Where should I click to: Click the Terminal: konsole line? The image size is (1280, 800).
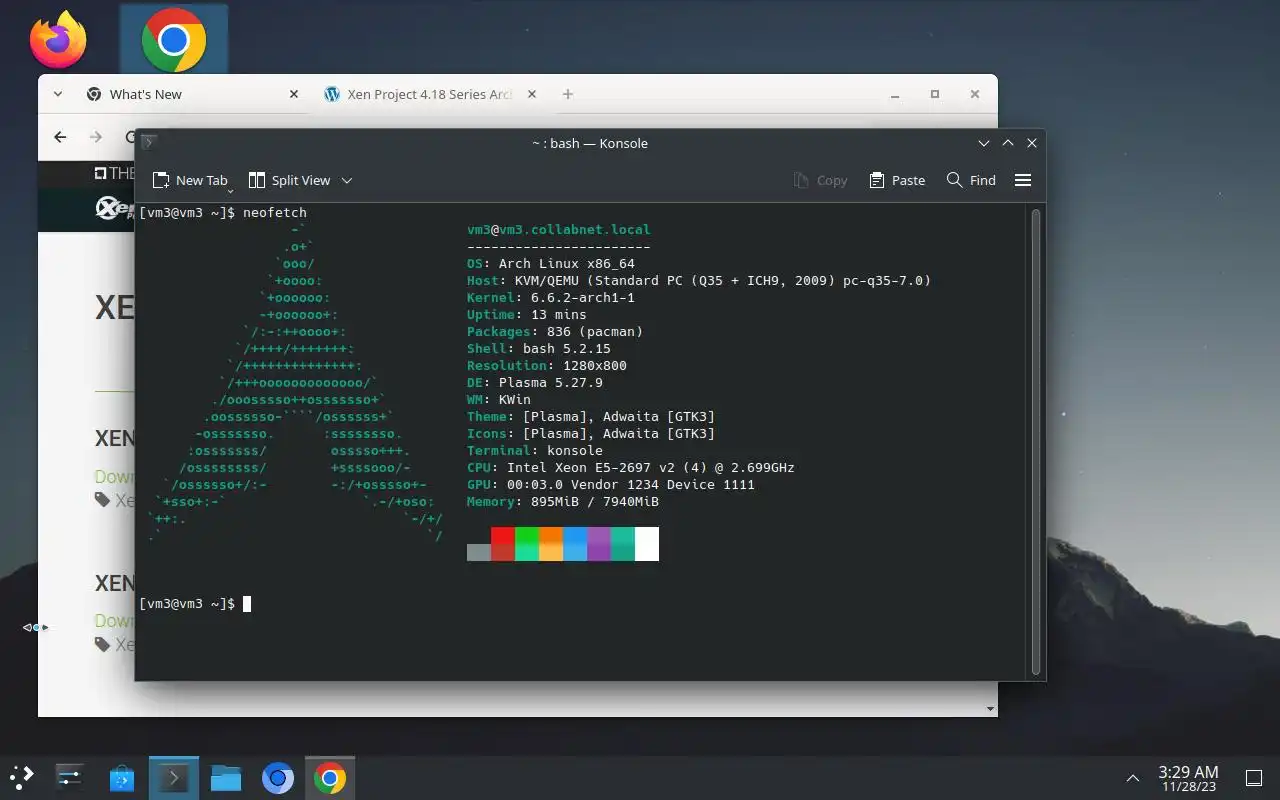pyautogui.click(x=535, y=451)
